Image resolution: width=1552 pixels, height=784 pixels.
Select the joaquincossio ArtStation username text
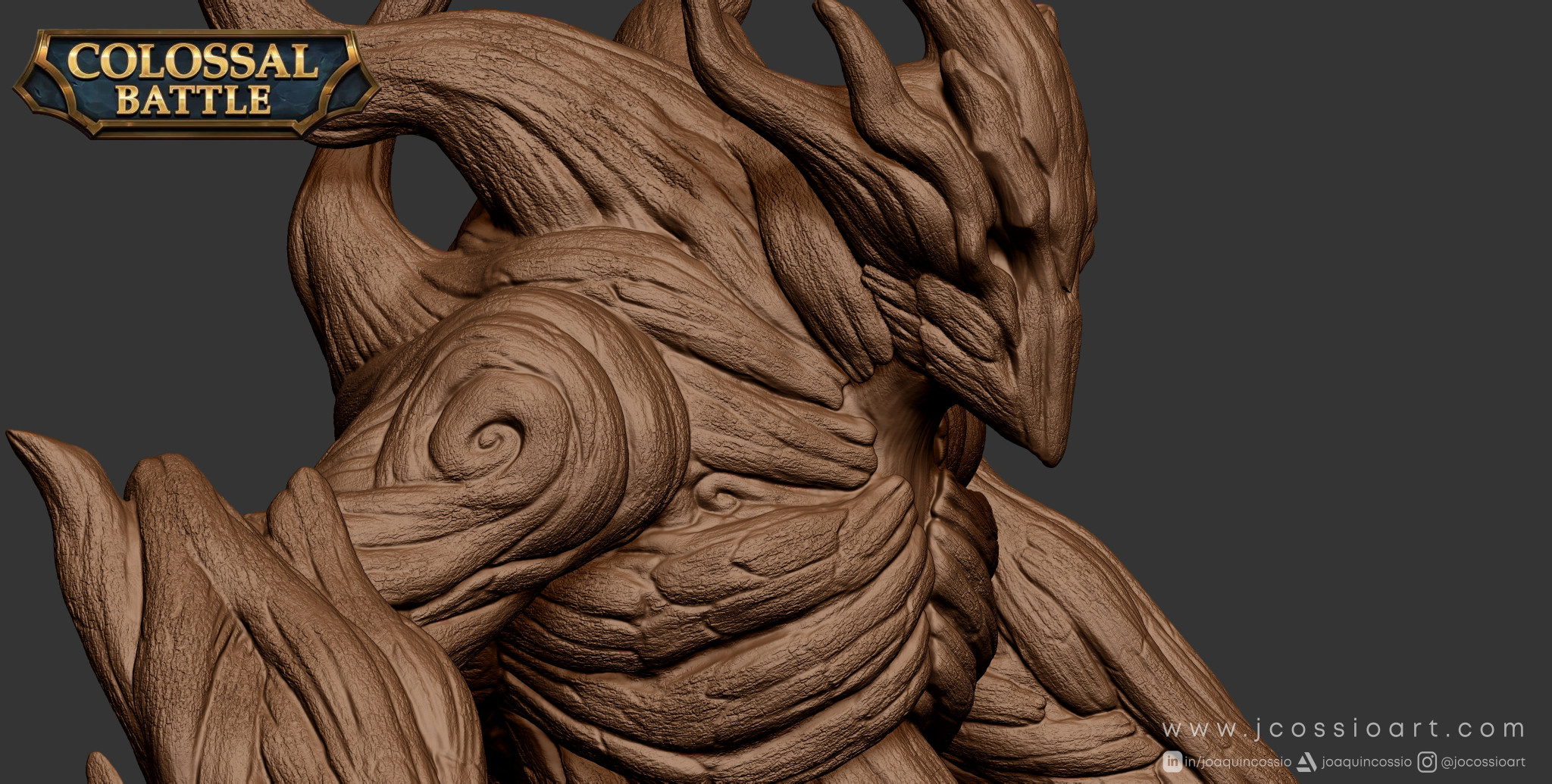[x=1366, y=762]
